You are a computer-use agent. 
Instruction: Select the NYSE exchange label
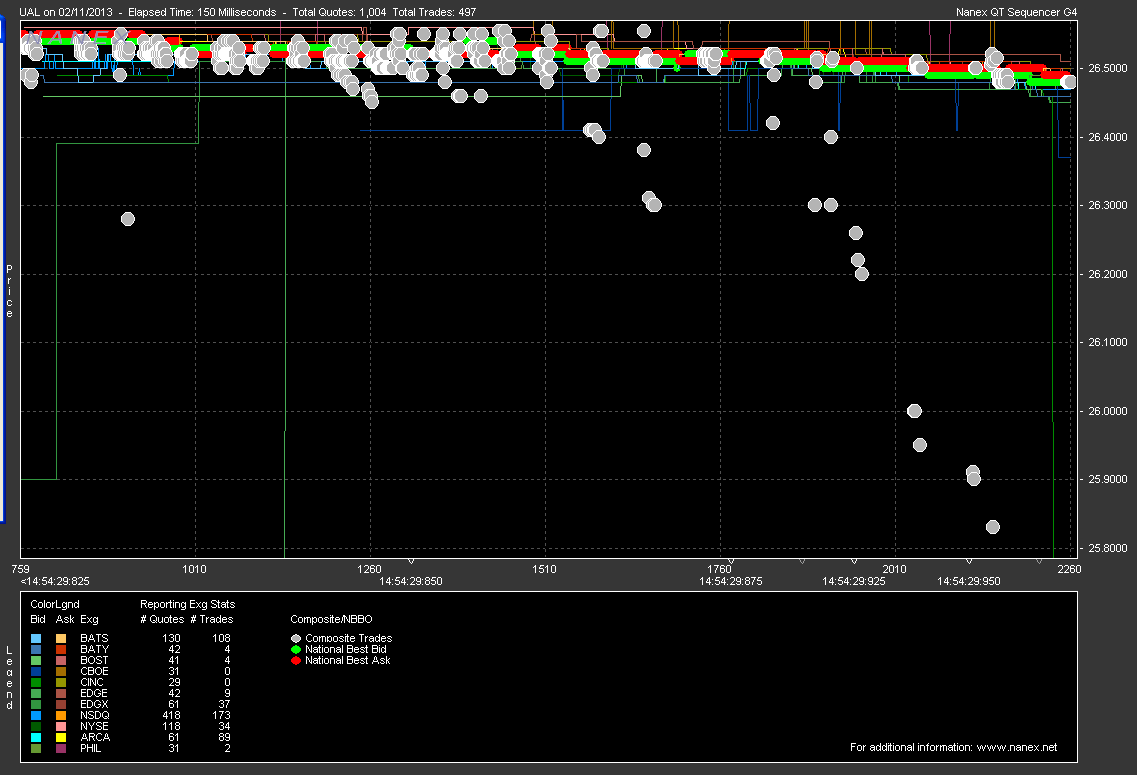pos(94,726)
